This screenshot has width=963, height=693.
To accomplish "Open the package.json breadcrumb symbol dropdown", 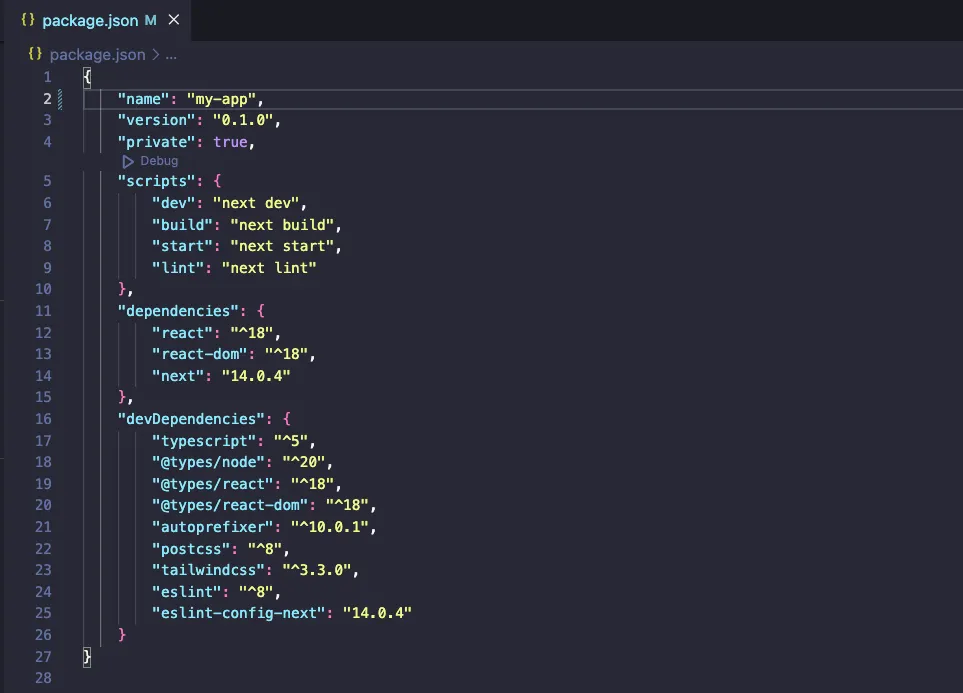I will (x=100, y=54).
